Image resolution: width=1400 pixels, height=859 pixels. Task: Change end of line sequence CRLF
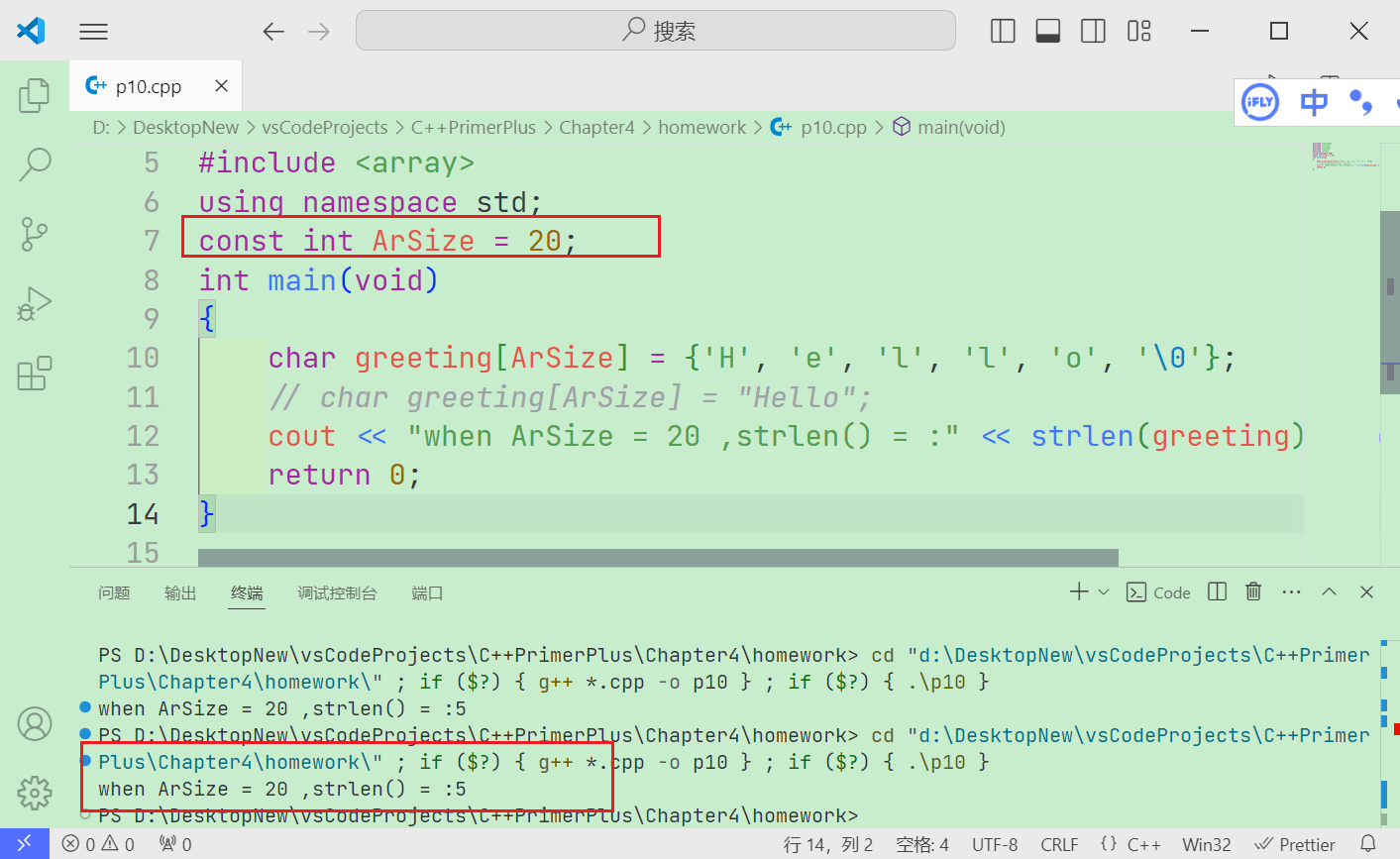(x=1059, y=844)
